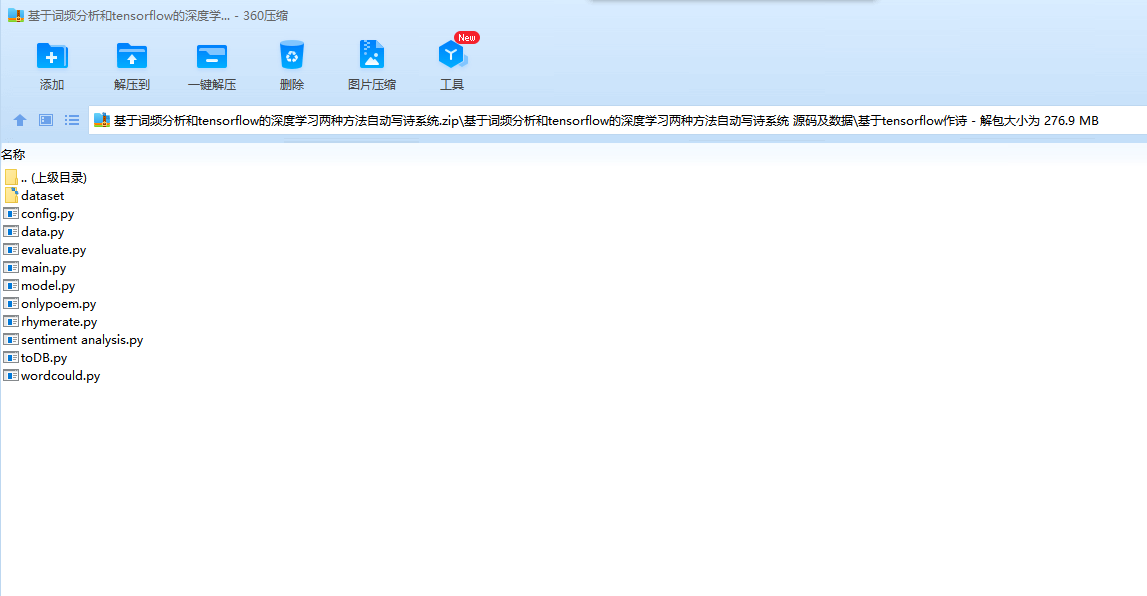
Task: Select the model.py file
Action: [x=40, y=286]
